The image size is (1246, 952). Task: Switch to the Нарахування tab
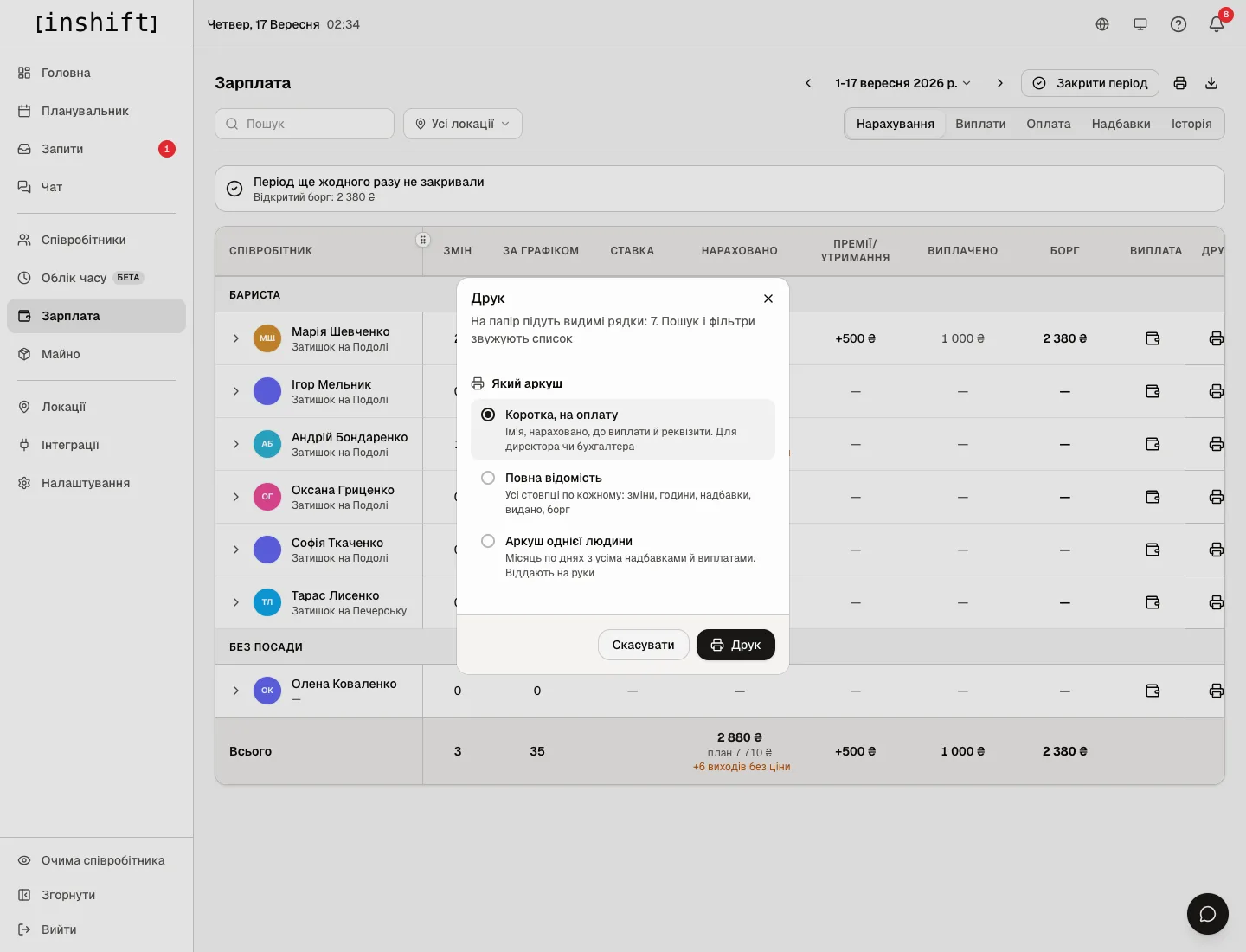[896, 124]
